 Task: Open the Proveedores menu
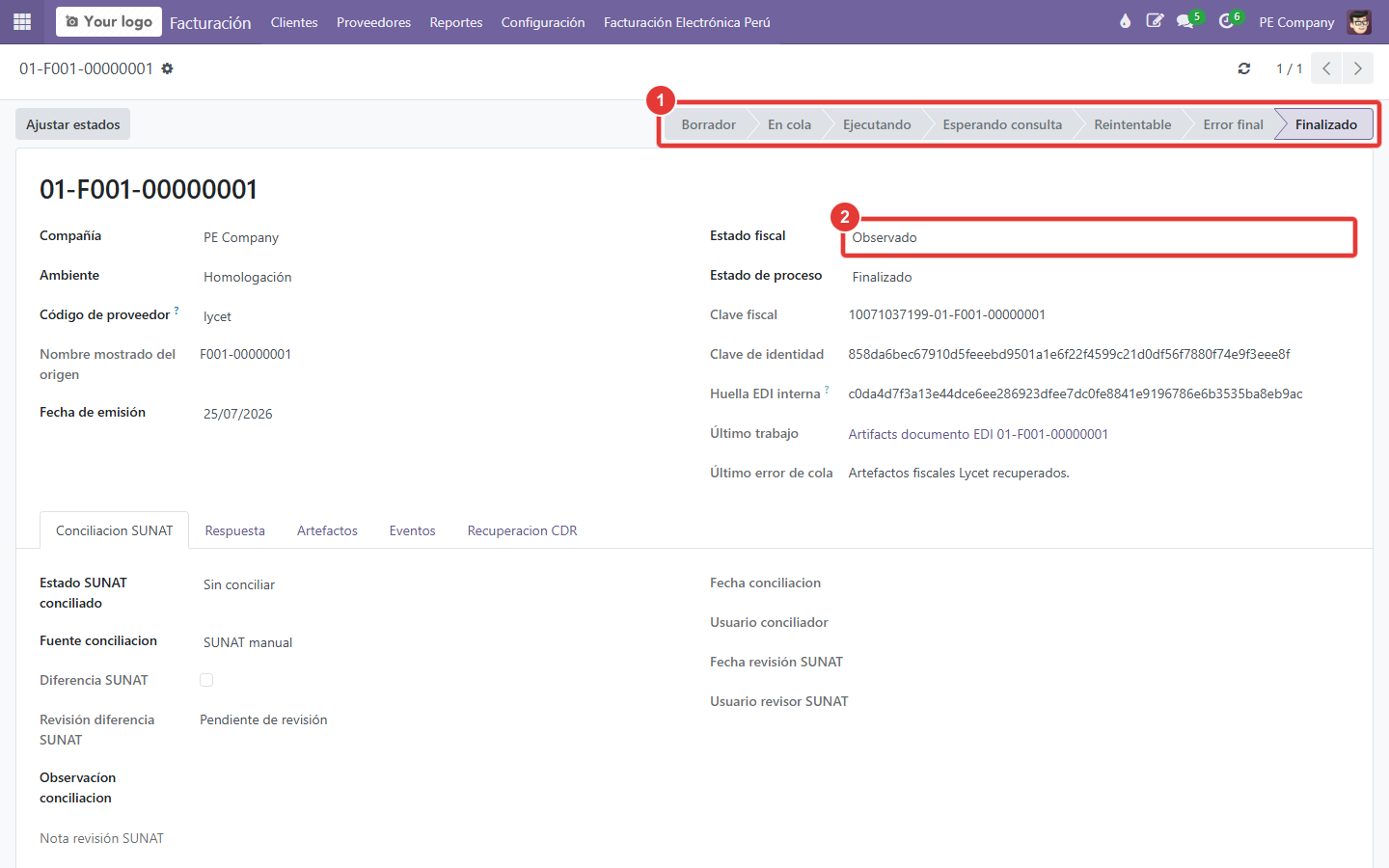[373, 22]
